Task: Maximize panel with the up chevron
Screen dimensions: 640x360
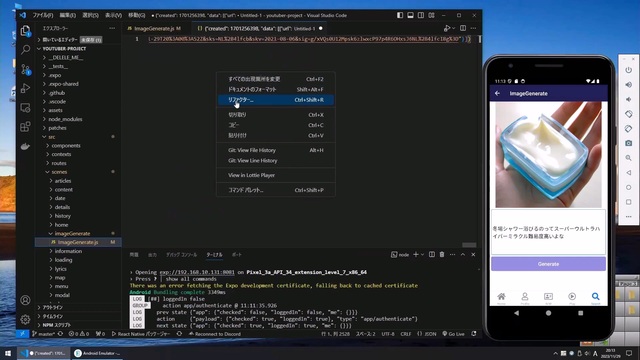Action: pos(463,254)
